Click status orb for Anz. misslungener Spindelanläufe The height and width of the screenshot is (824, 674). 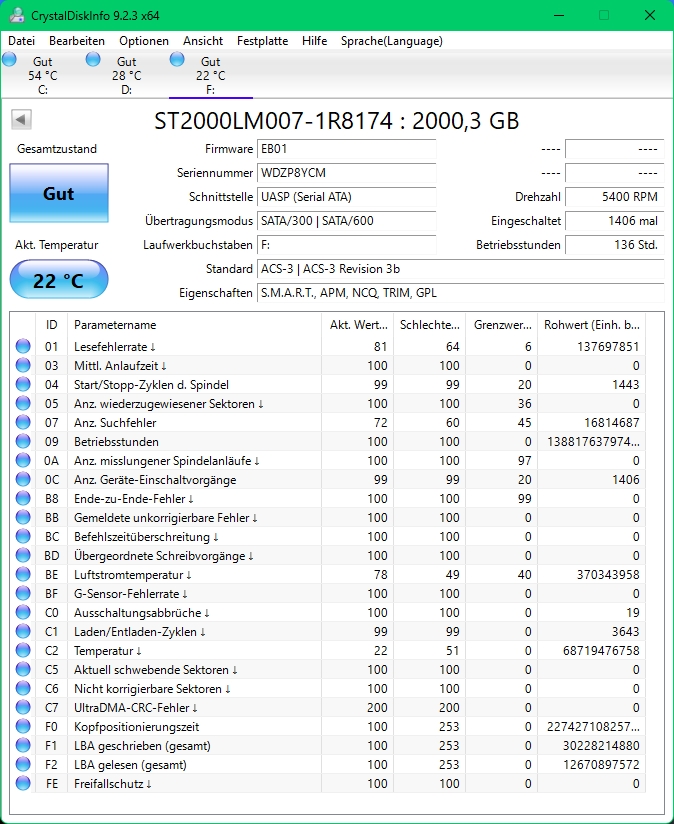click(x=23, y=460)
